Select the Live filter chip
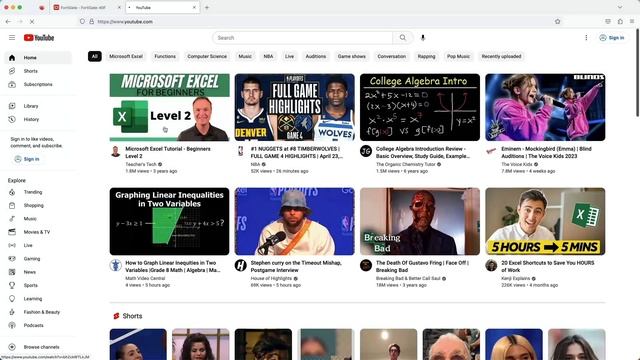The width and height of the screenshot is (640, 360). tap(289, 56)
